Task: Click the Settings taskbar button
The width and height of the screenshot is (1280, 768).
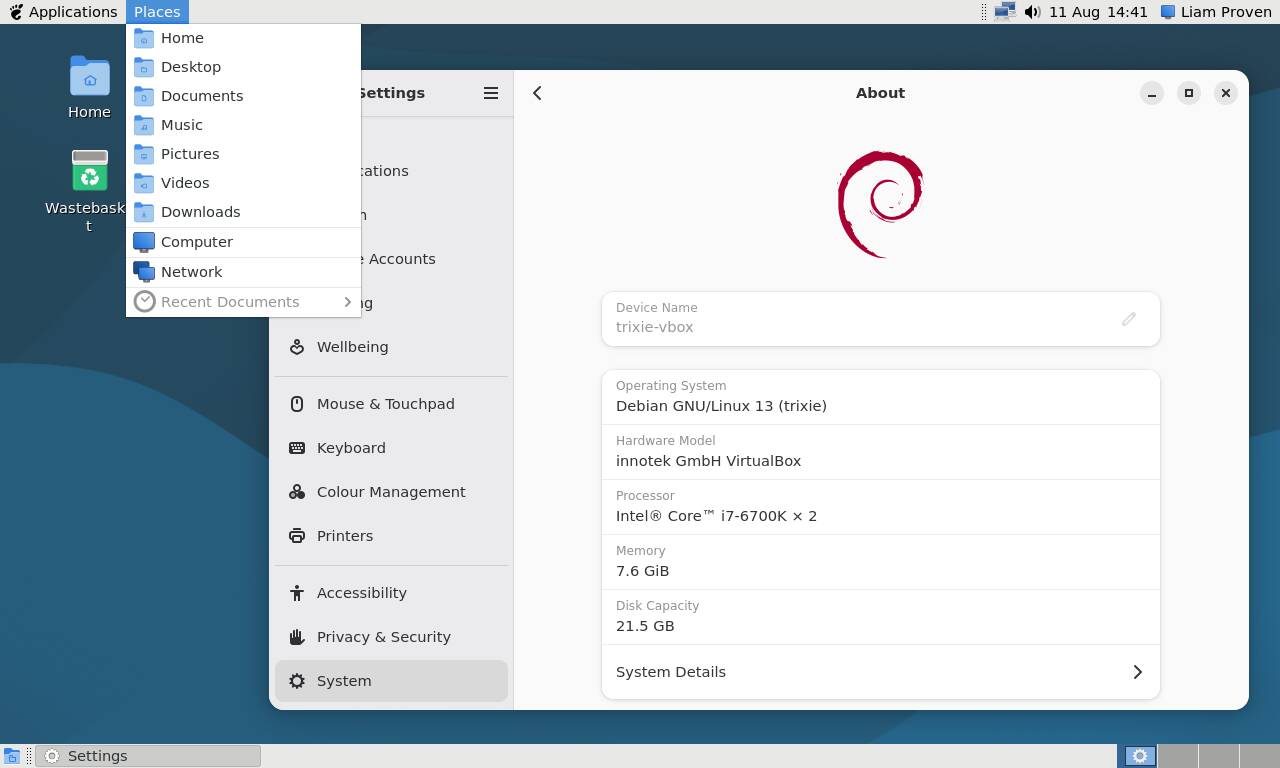Action: (x=148, y=756)
